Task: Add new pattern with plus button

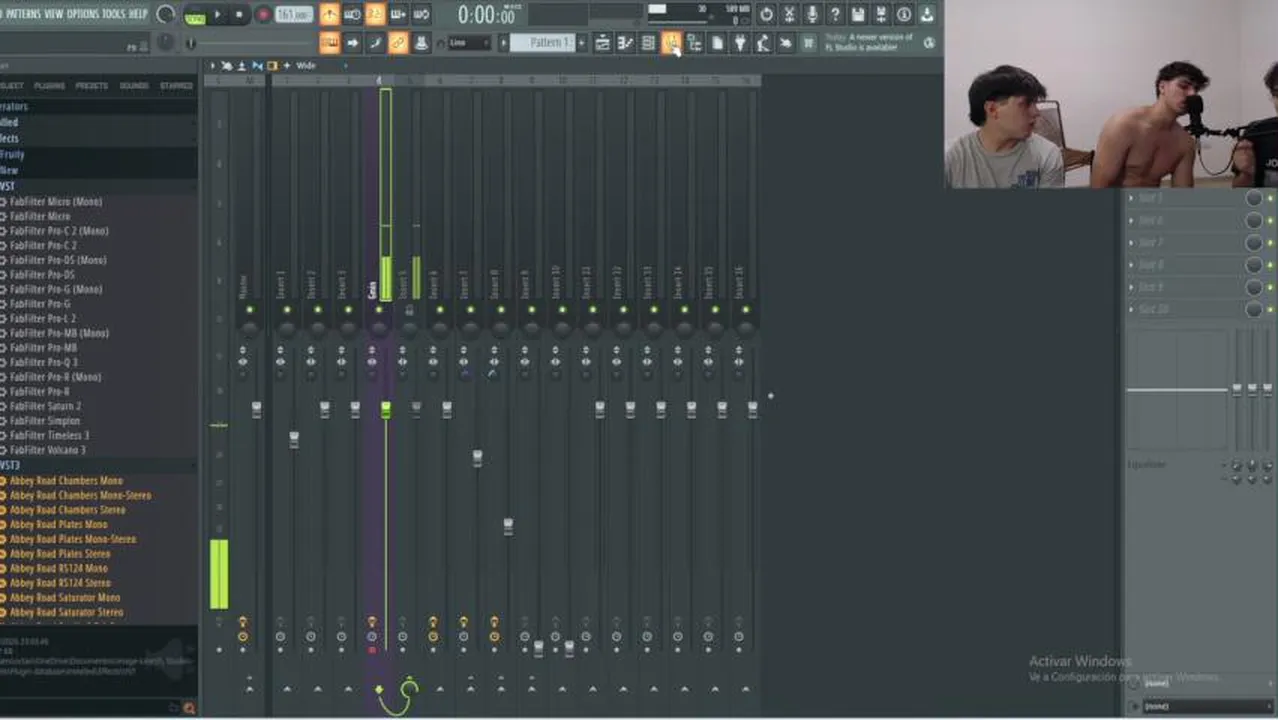Action: click(582, 43)
